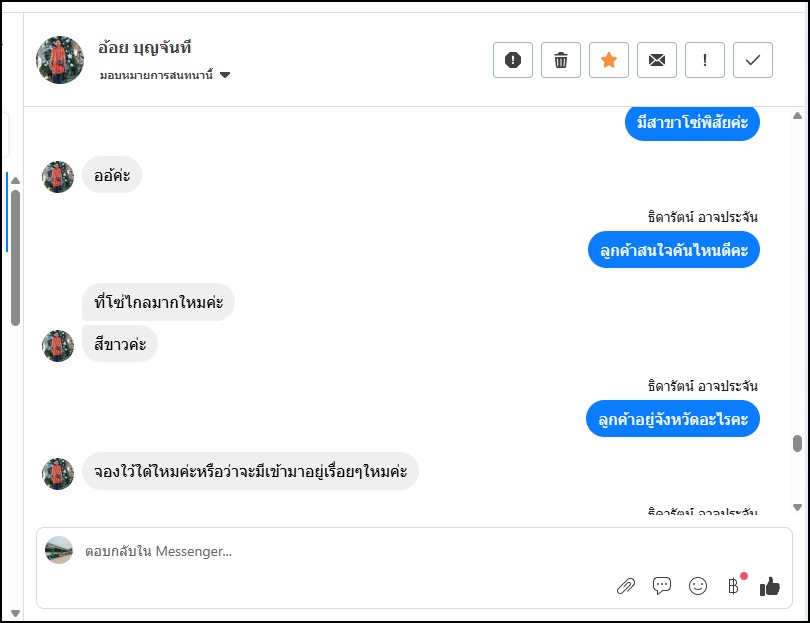Mark conversation as unread with envelope icon
Screen dimensions: 810x623
[x=656, y=60]
